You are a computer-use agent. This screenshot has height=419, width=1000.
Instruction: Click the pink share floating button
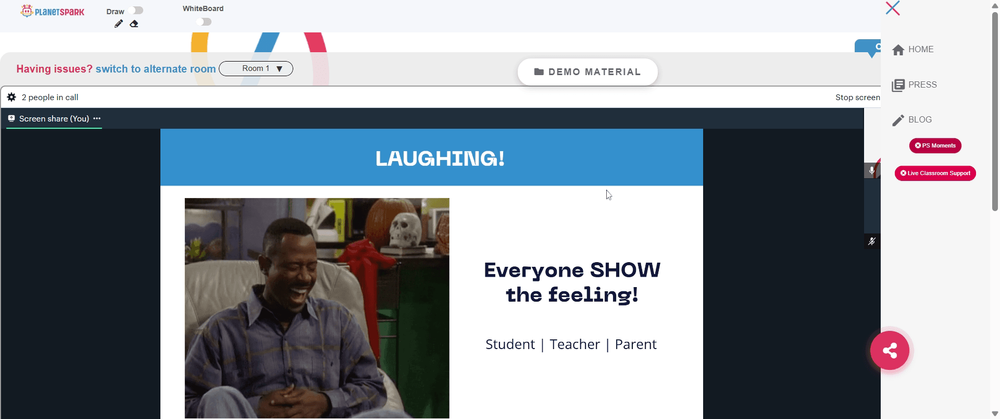[890, 351]
